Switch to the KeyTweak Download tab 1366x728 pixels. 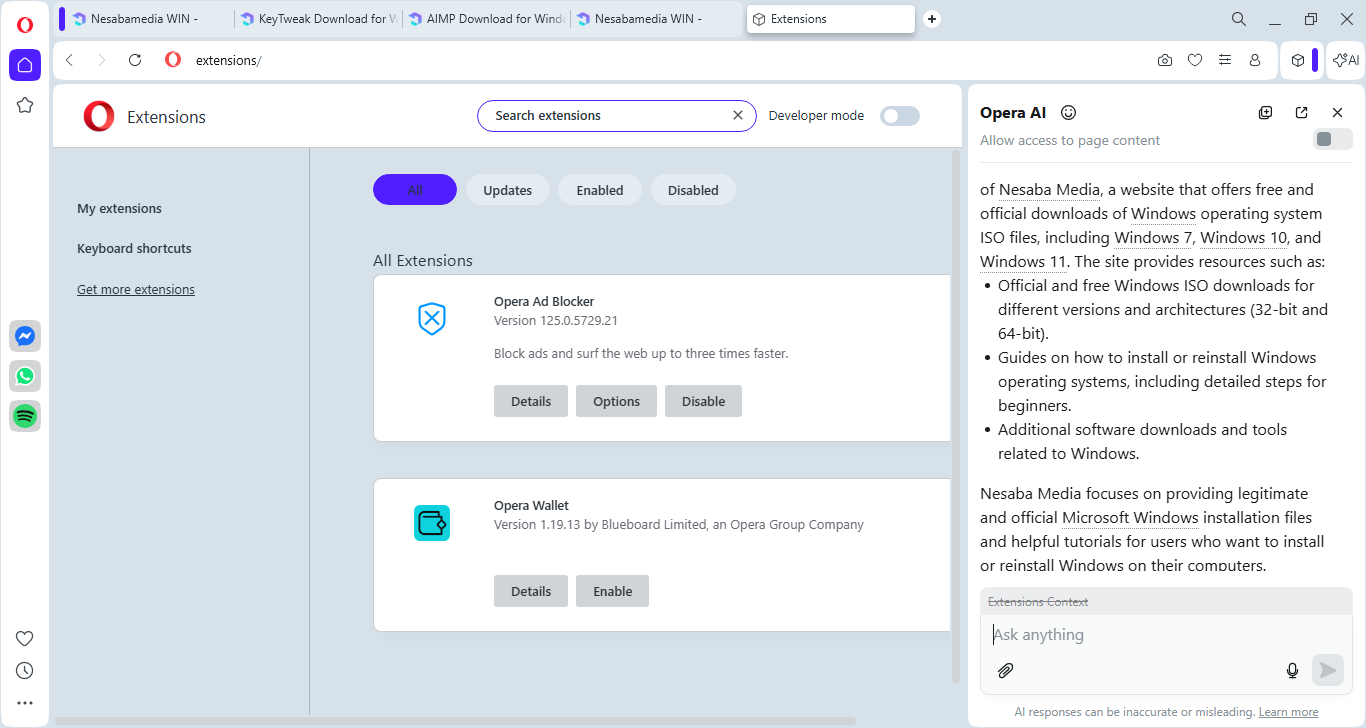[x=318, y=19]
